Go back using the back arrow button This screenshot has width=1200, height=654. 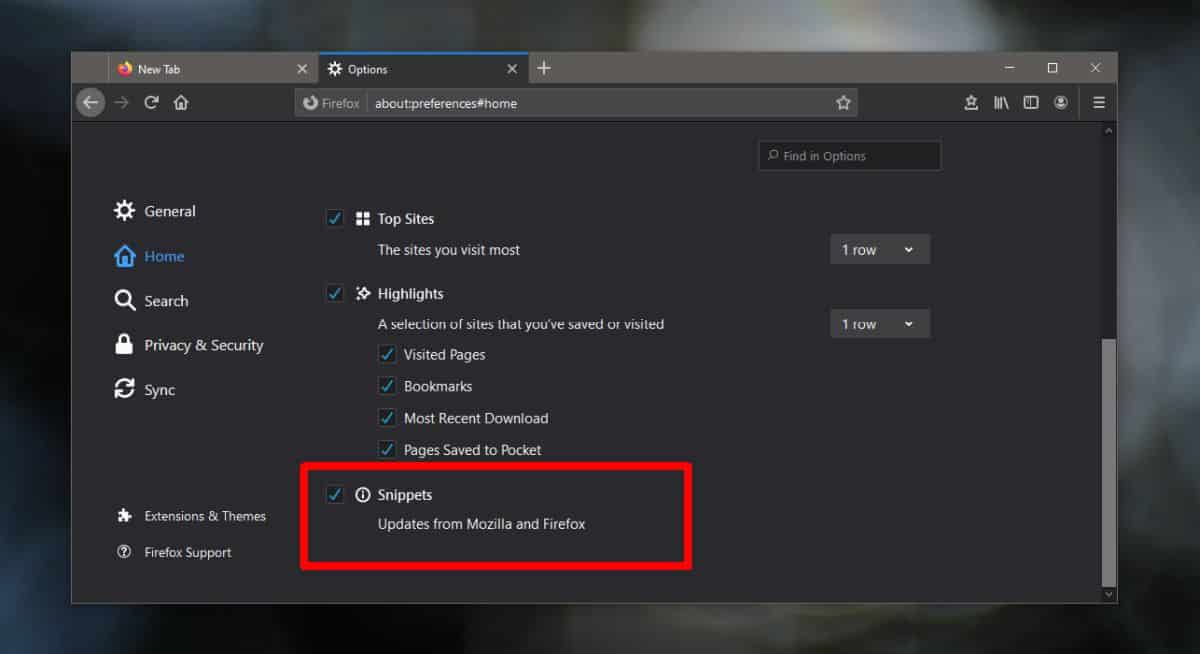pyautogui.click(x=91, y=102)
